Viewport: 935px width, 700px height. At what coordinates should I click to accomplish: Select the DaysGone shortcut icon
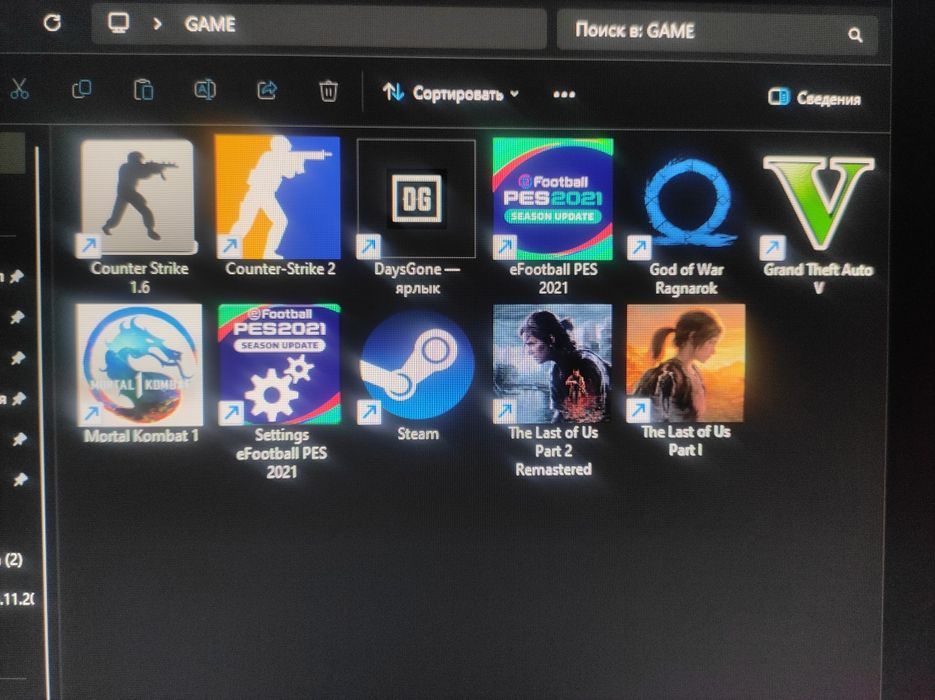416,199
